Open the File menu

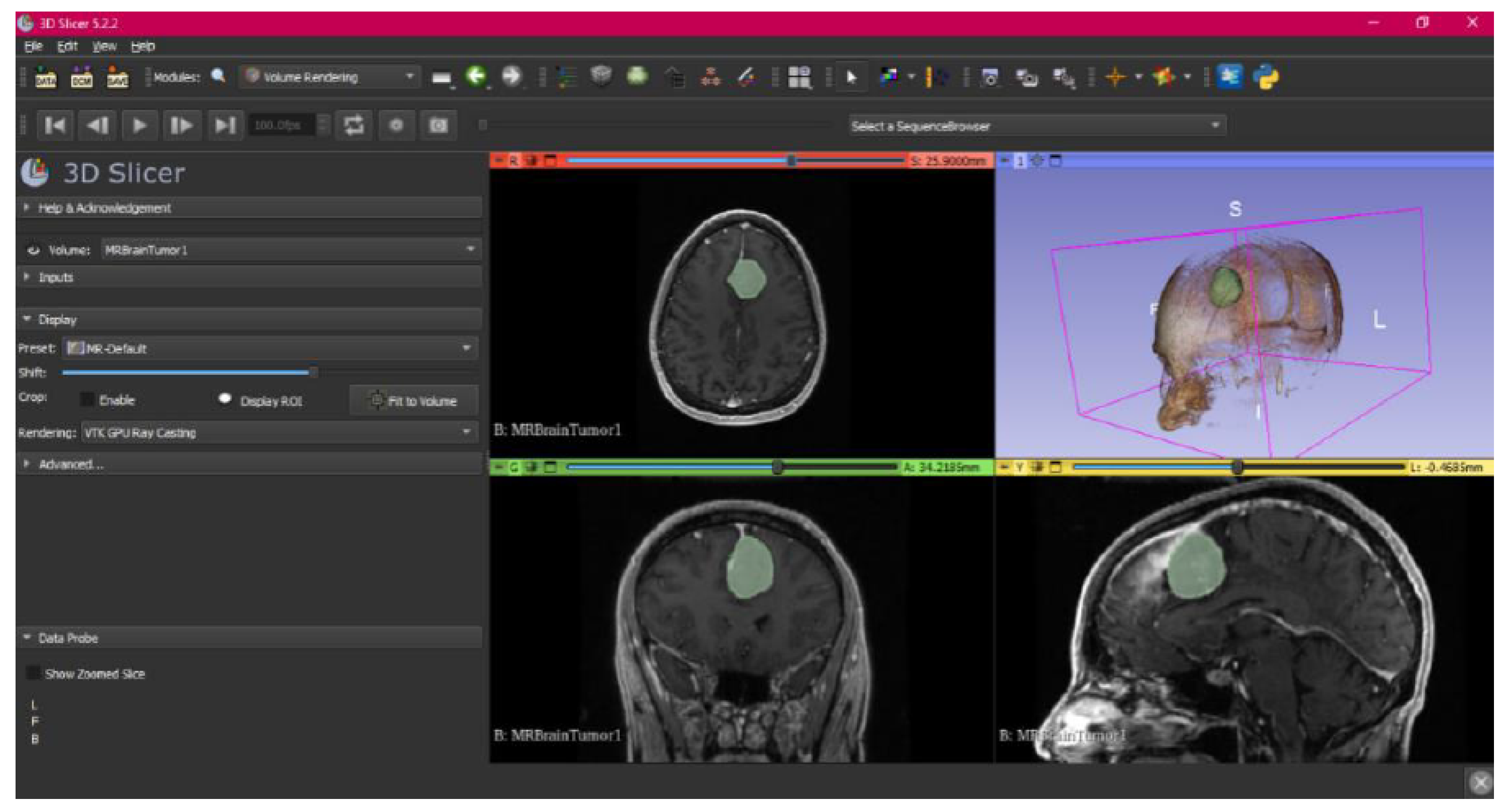pyautogui.click(x=34, y=46)
